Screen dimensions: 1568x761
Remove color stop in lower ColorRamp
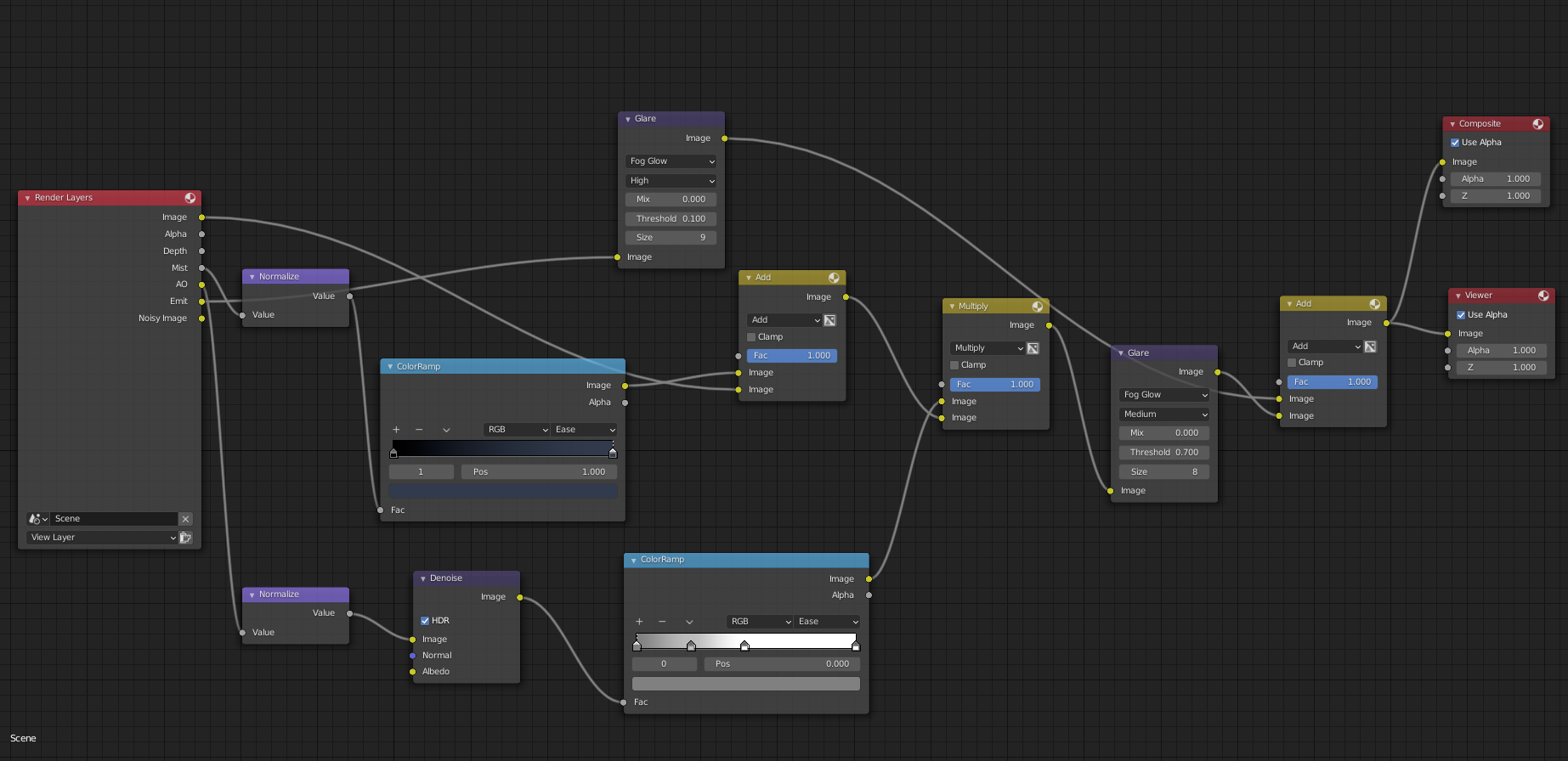point(662,622)
